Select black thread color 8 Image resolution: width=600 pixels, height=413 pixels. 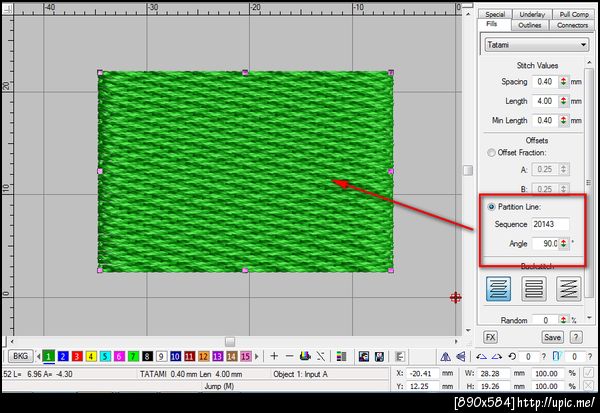tap(147, 356)
